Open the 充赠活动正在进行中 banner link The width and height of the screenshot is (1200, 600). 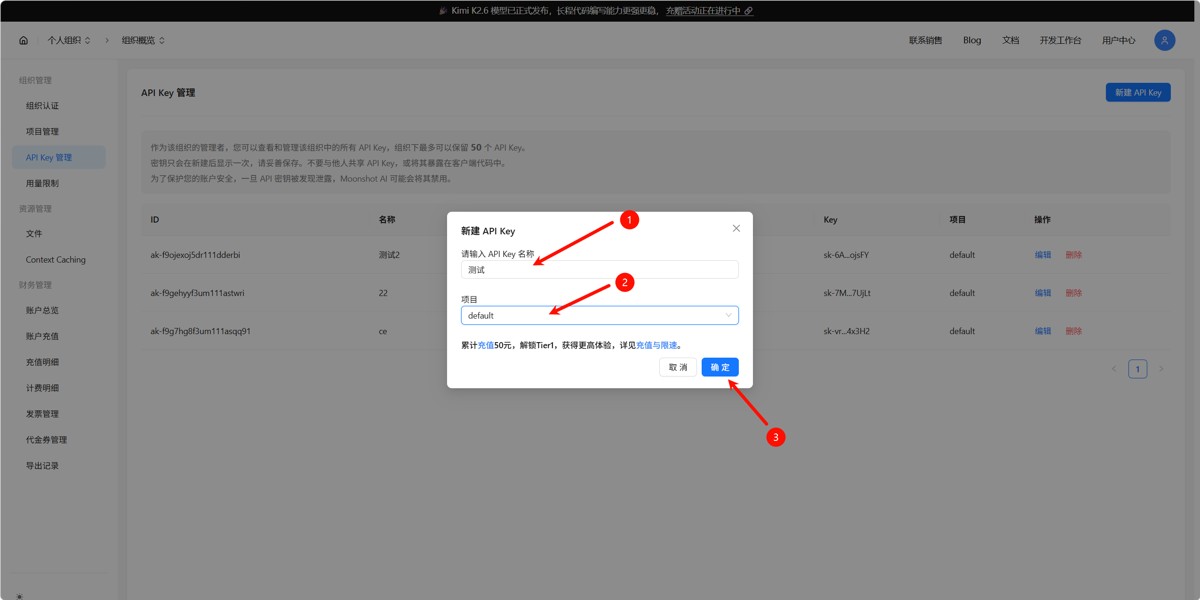(x=709, y=11)
